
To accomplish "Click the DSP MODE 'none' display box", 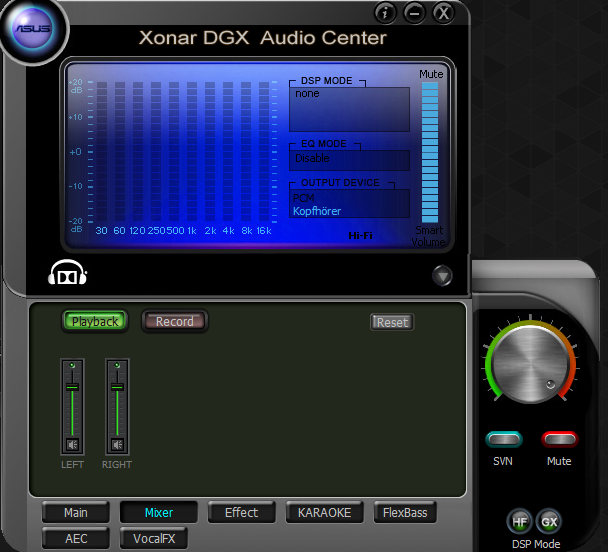I will 349,109.
